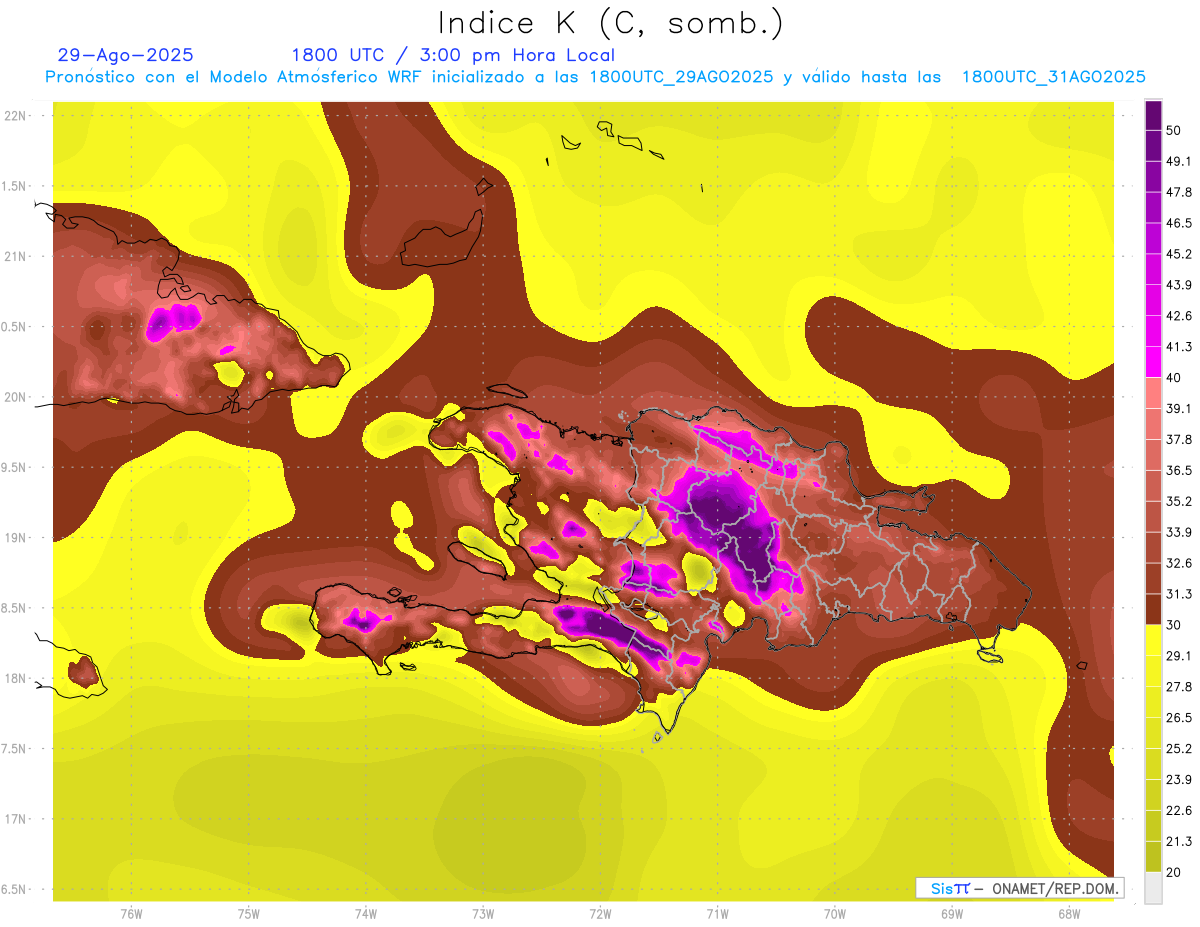Click the "25.2" color scale value

pos(1178,748)
